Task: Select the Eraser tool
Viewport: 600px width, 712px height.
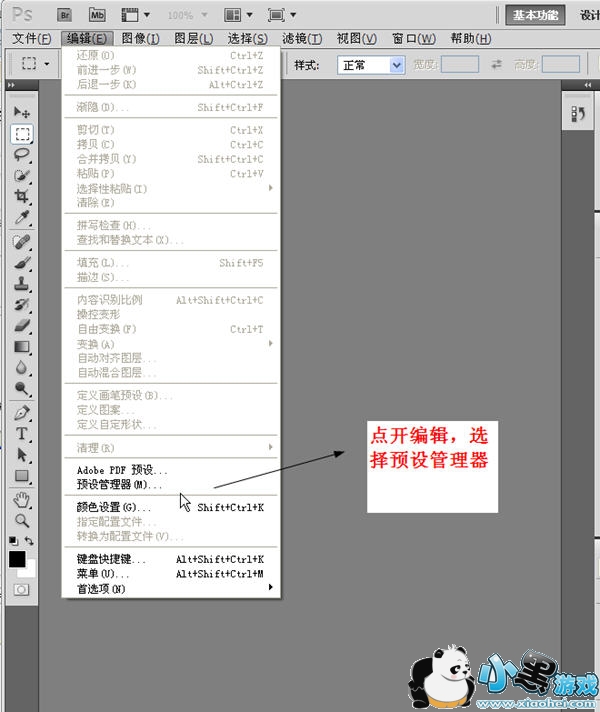Action: point(21,326)
